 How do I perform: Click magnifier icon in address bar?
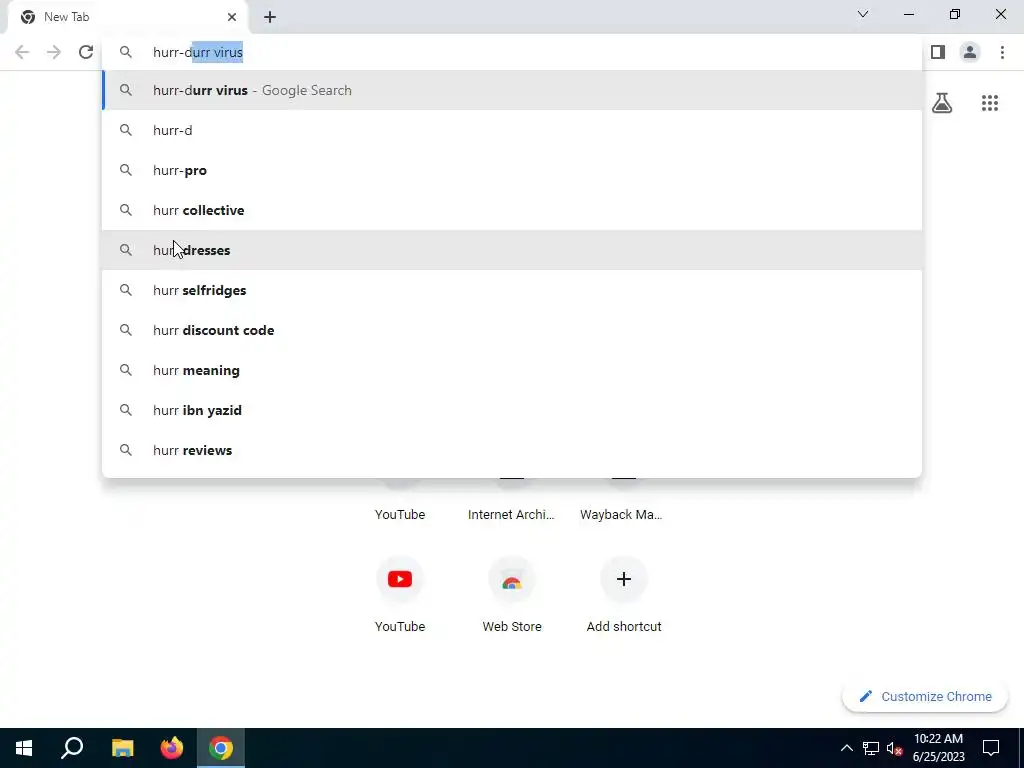[x=126, y=52]
